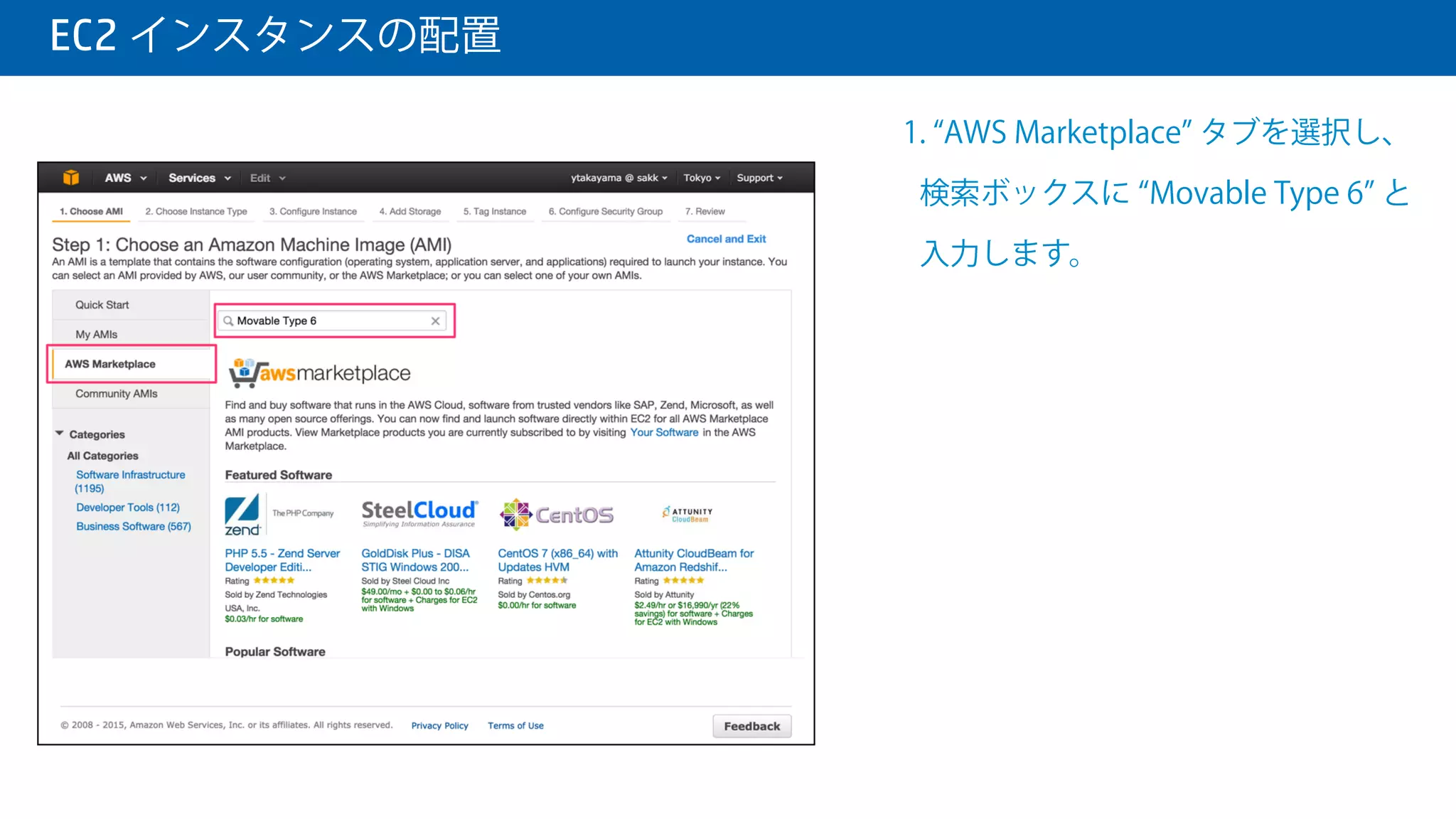The height and width of the screenshot is (819, 1456).
Task: Click the Featured Software heading
Action: 279,475
